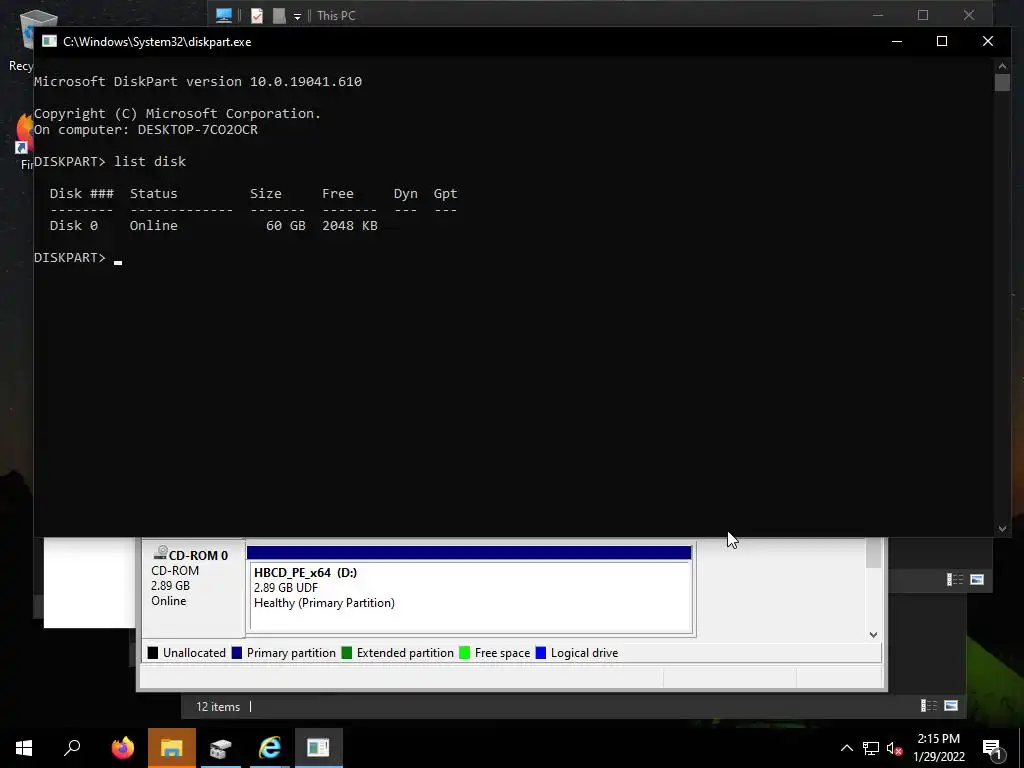
Task: Click the blue Logical drive legend swatch
Action: point(541,652)
